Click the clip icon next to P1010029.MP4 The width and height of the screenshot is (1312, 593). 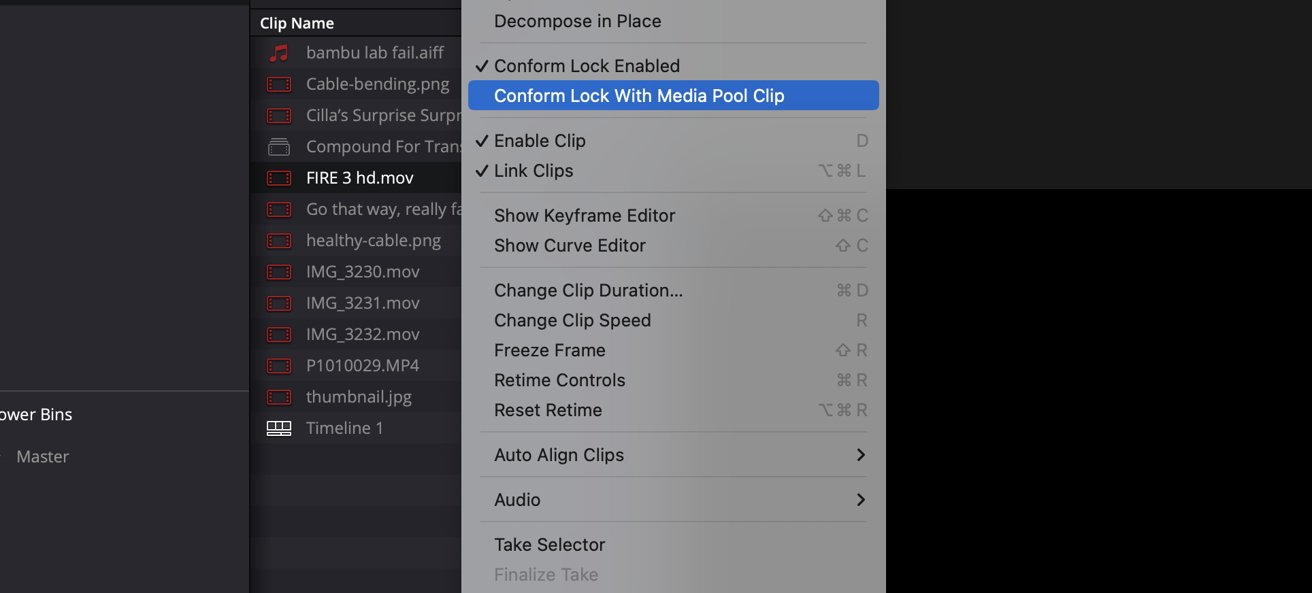(278, 365)
